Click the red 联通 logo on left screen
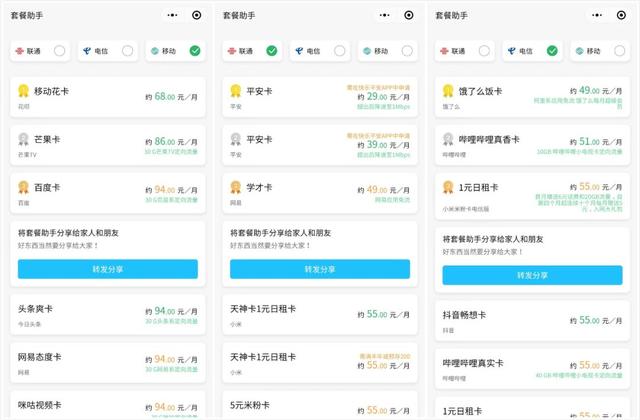Screen dimensions: 640x420 [x=20, y=51]
